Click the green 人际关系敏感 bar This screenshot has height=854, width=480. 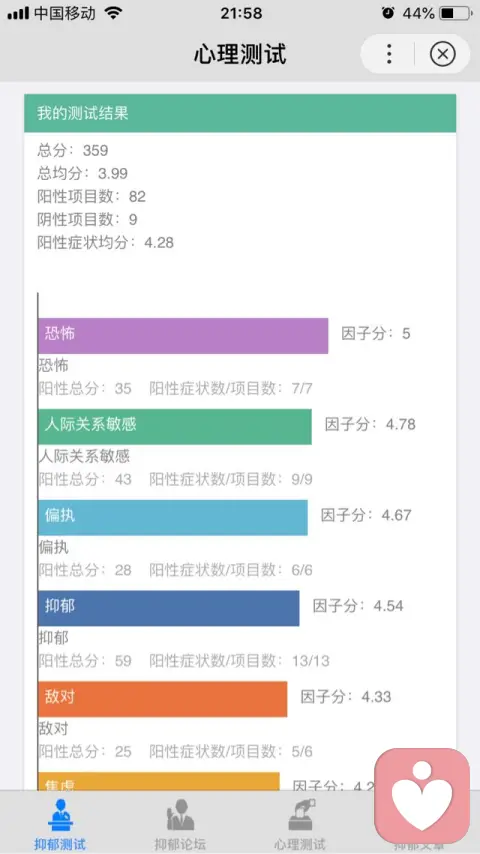pyautogui.click(x=175, y=426)
